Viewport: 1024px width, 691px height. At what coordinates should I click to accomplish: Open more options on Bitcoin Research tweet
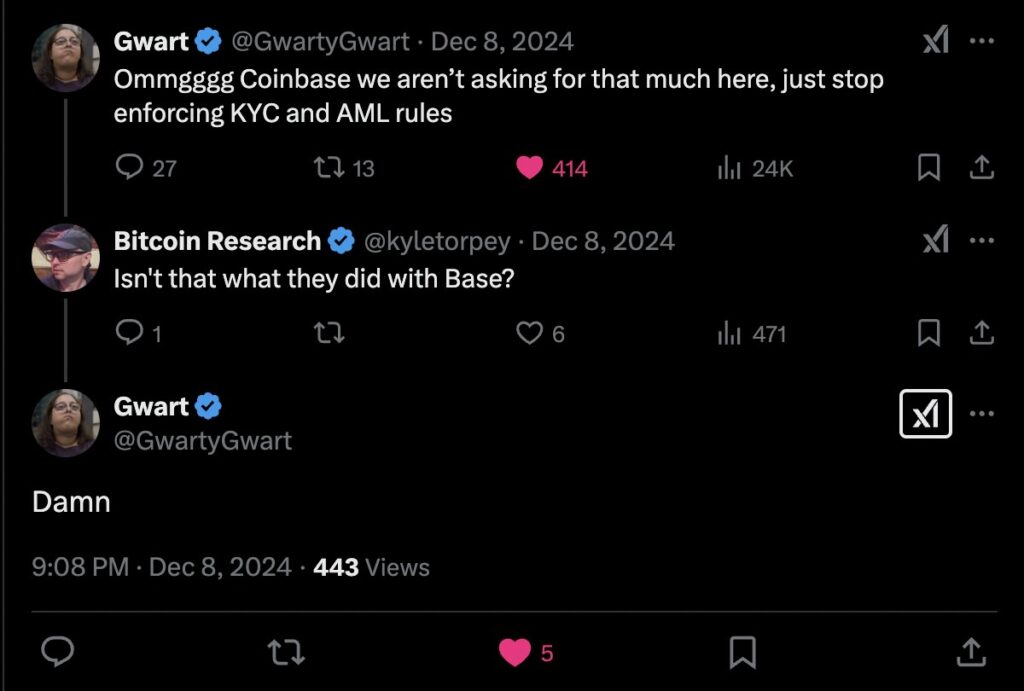982,240
